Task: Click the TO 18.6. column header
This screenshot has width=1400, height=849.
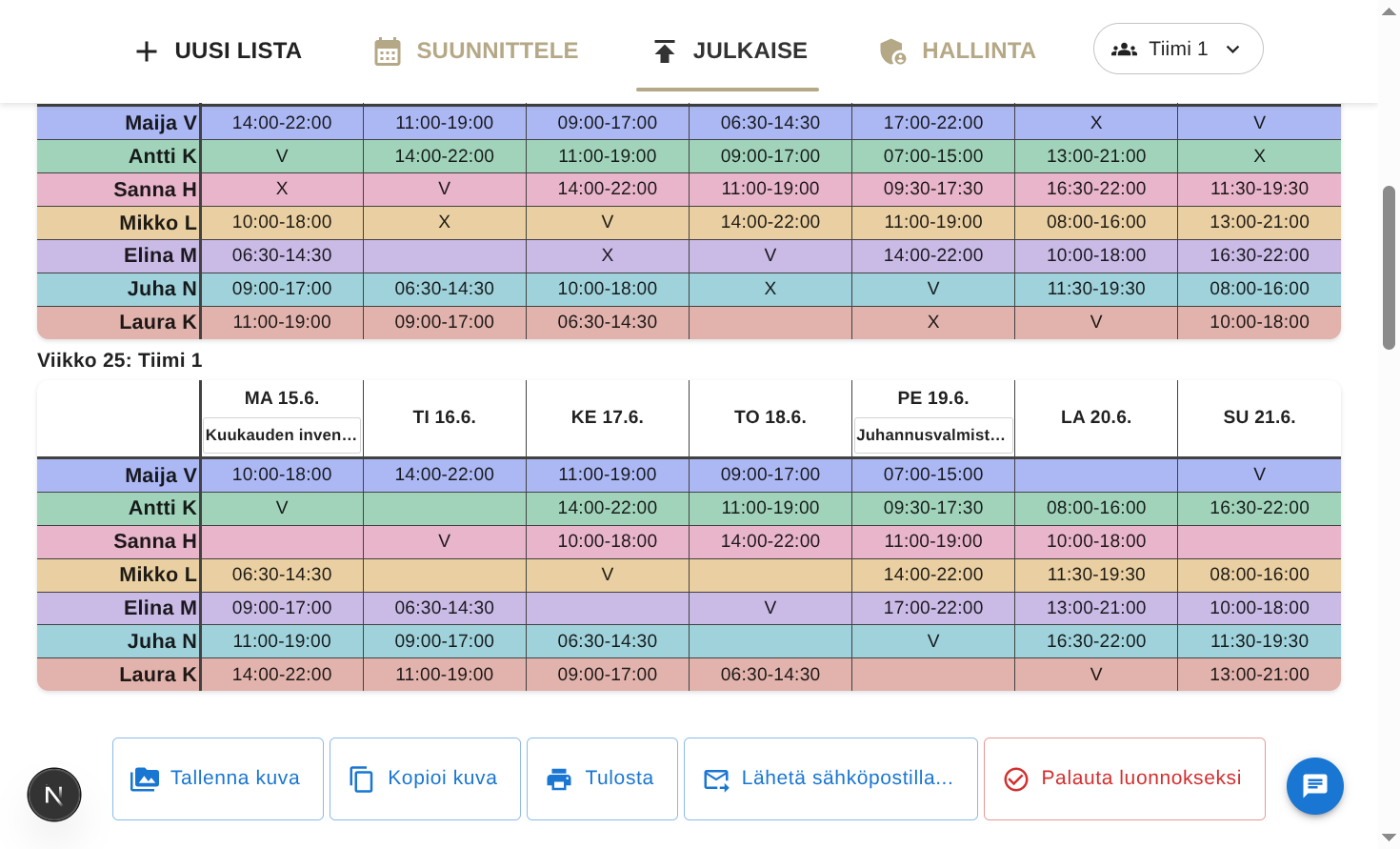Action: coord(770,417)
